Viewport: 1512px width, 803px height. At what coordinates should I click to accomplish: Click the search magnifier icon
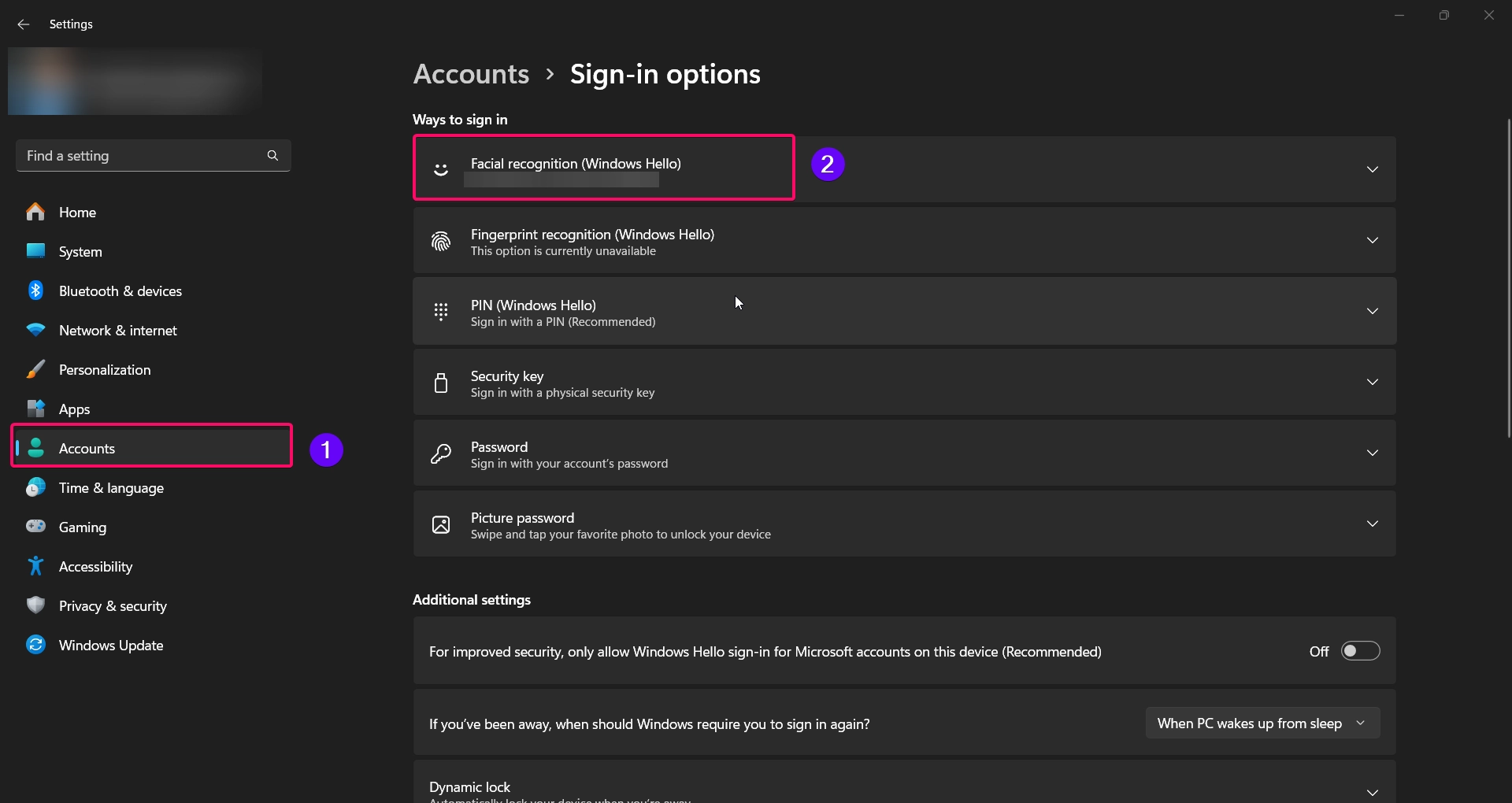272,156
